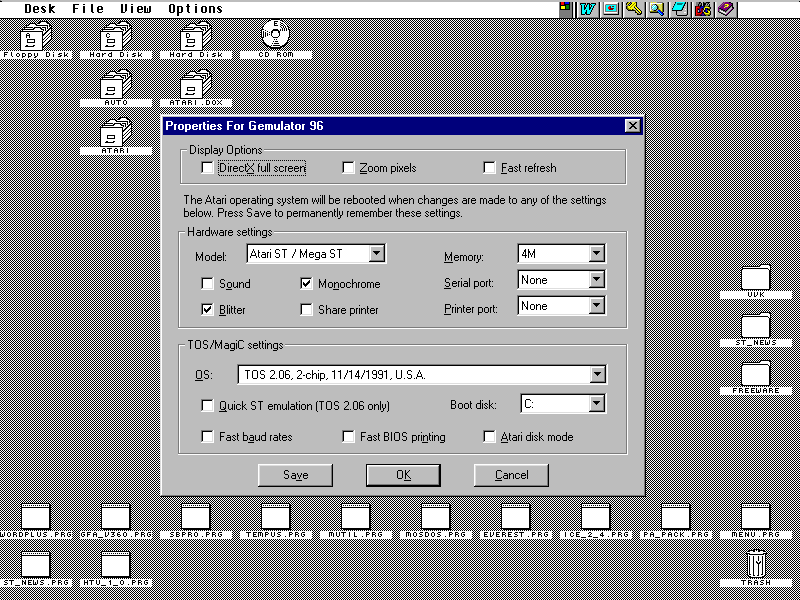Expand the Model dropdown list
This screenshot has width=800, height=600.
tap(377, 254)
